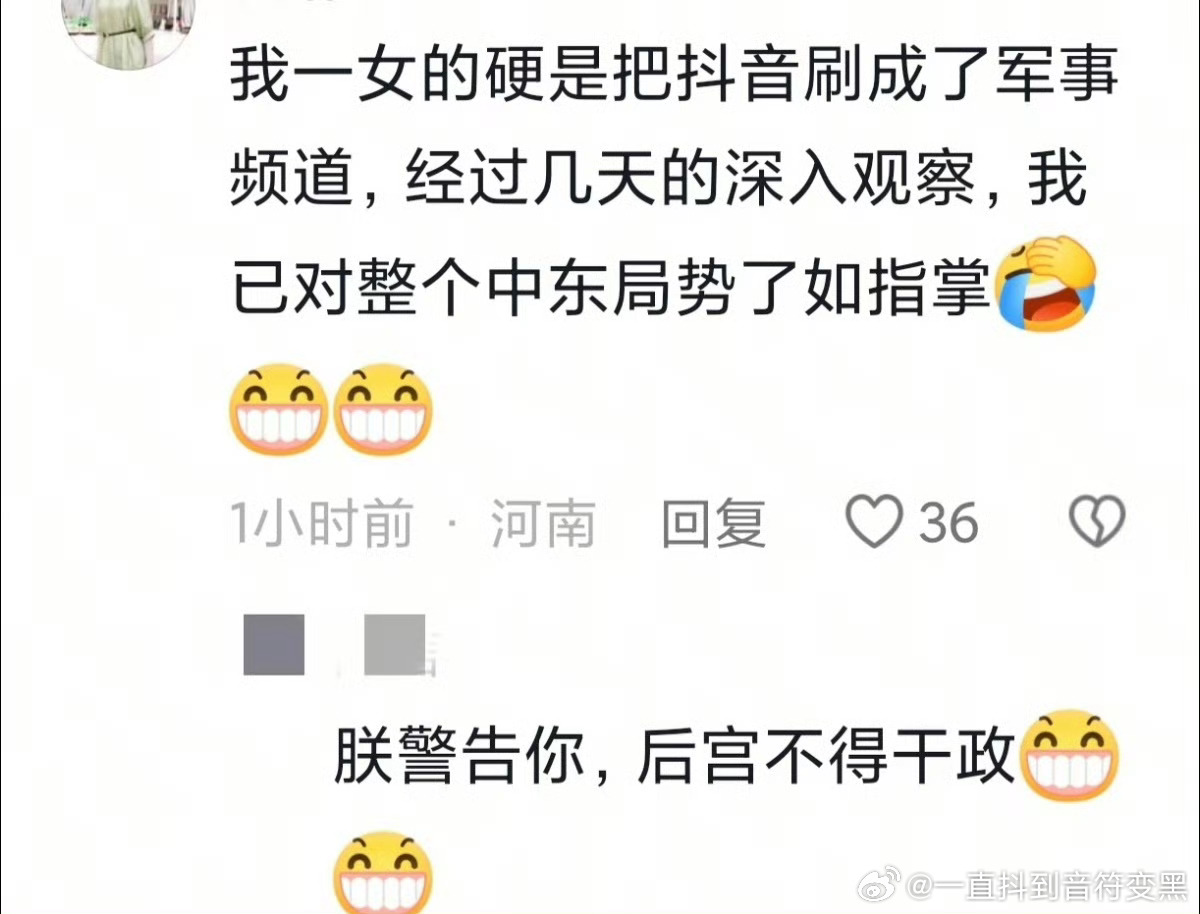The width and height of the screenshot is (1200, 914).
Task: Tap the grinning emoji after 后宫不得干政
Action: click(1069, 755)
